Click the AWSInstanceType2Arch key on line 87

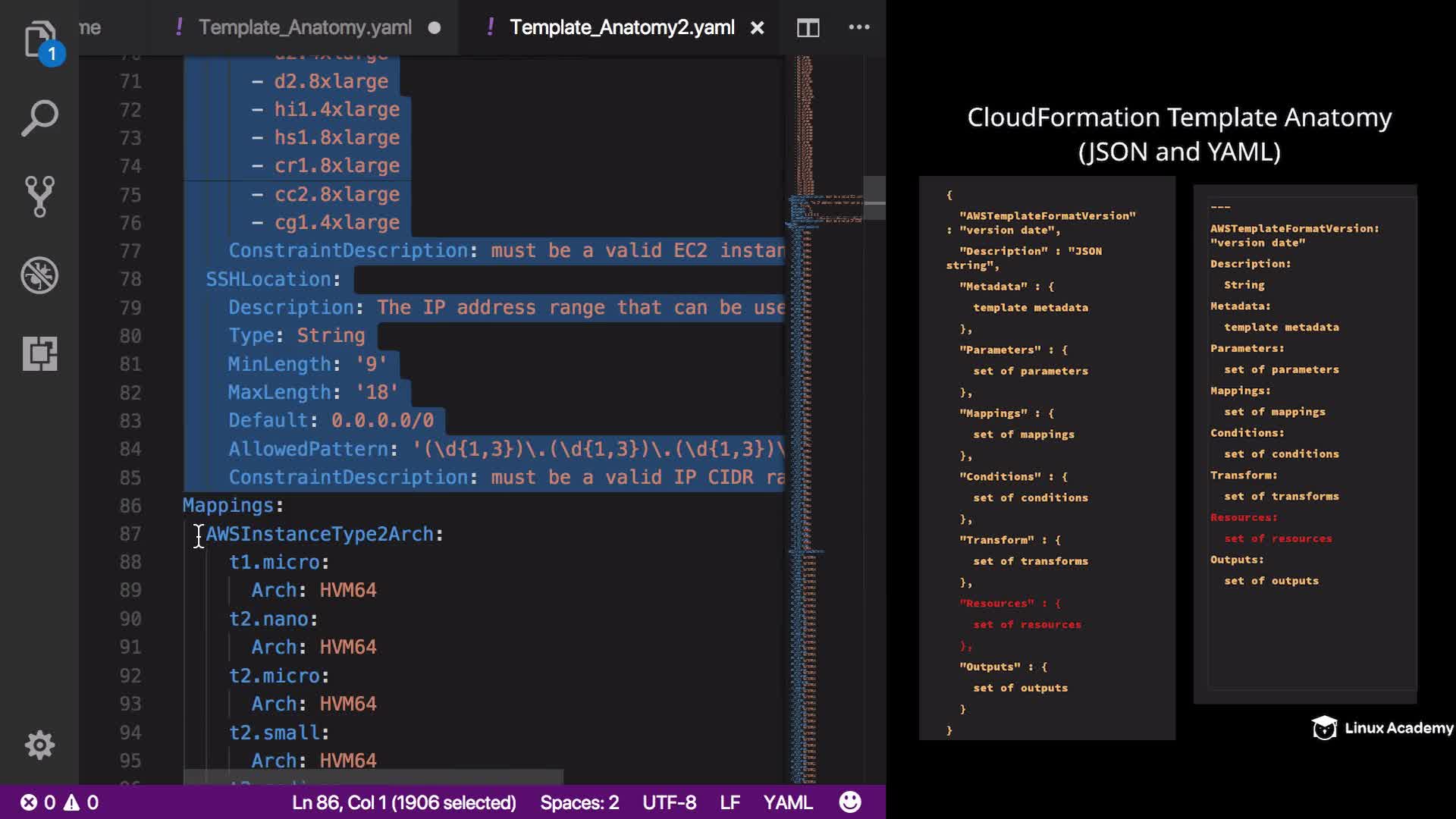click(319, 534)
